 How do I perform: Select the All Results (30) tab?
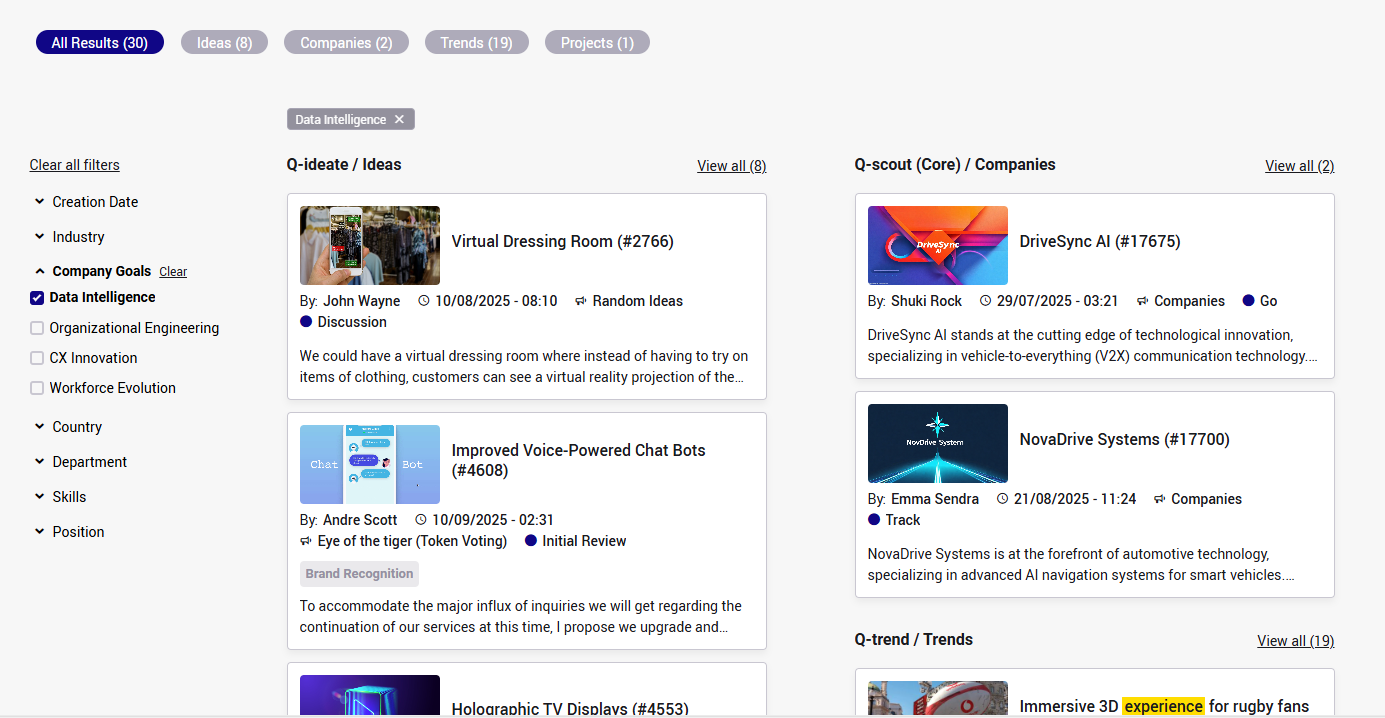(x=100, y=43)
